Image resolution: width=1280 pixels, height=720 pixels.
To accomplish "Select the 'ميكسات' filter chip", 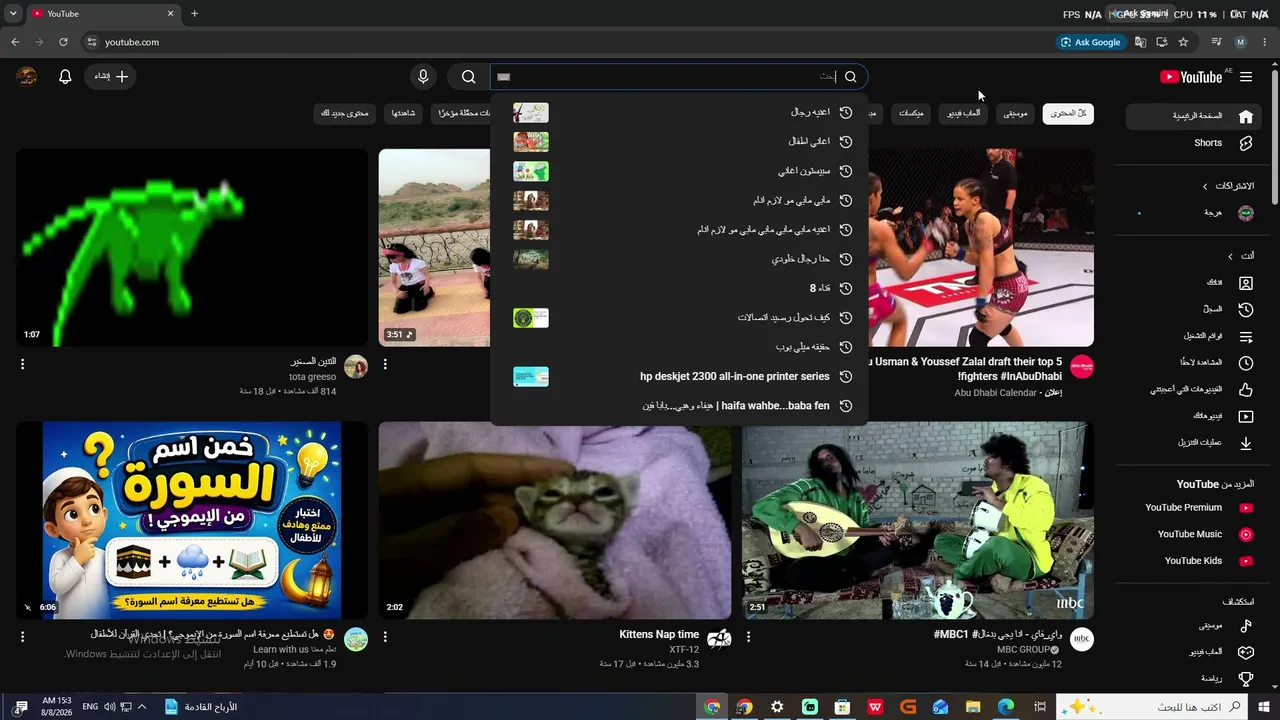I will [x=910, y=114].
